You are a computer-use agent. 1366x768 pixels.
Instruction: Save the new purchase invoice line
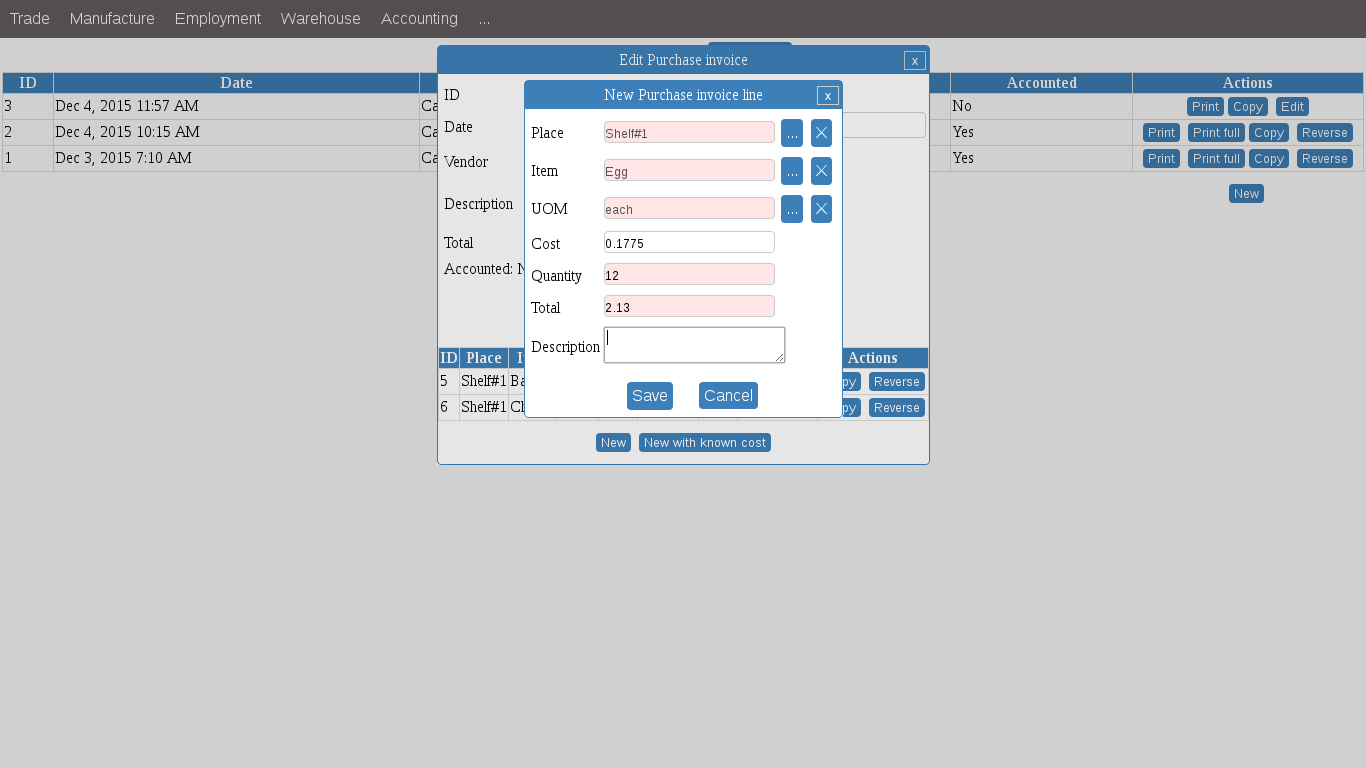(649, 395)
